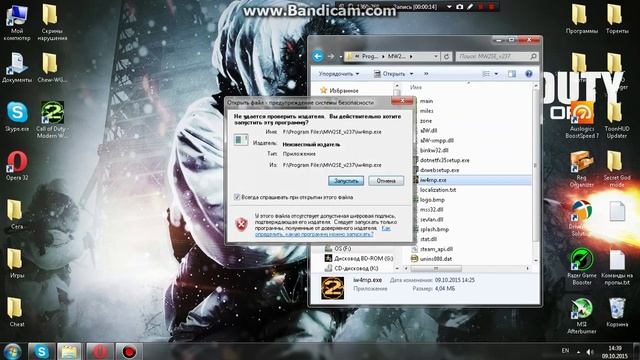The width and height of the screenshot is (640, 360).
Task: Open Skype from the taskbar
Action: (x=42, y=351)
